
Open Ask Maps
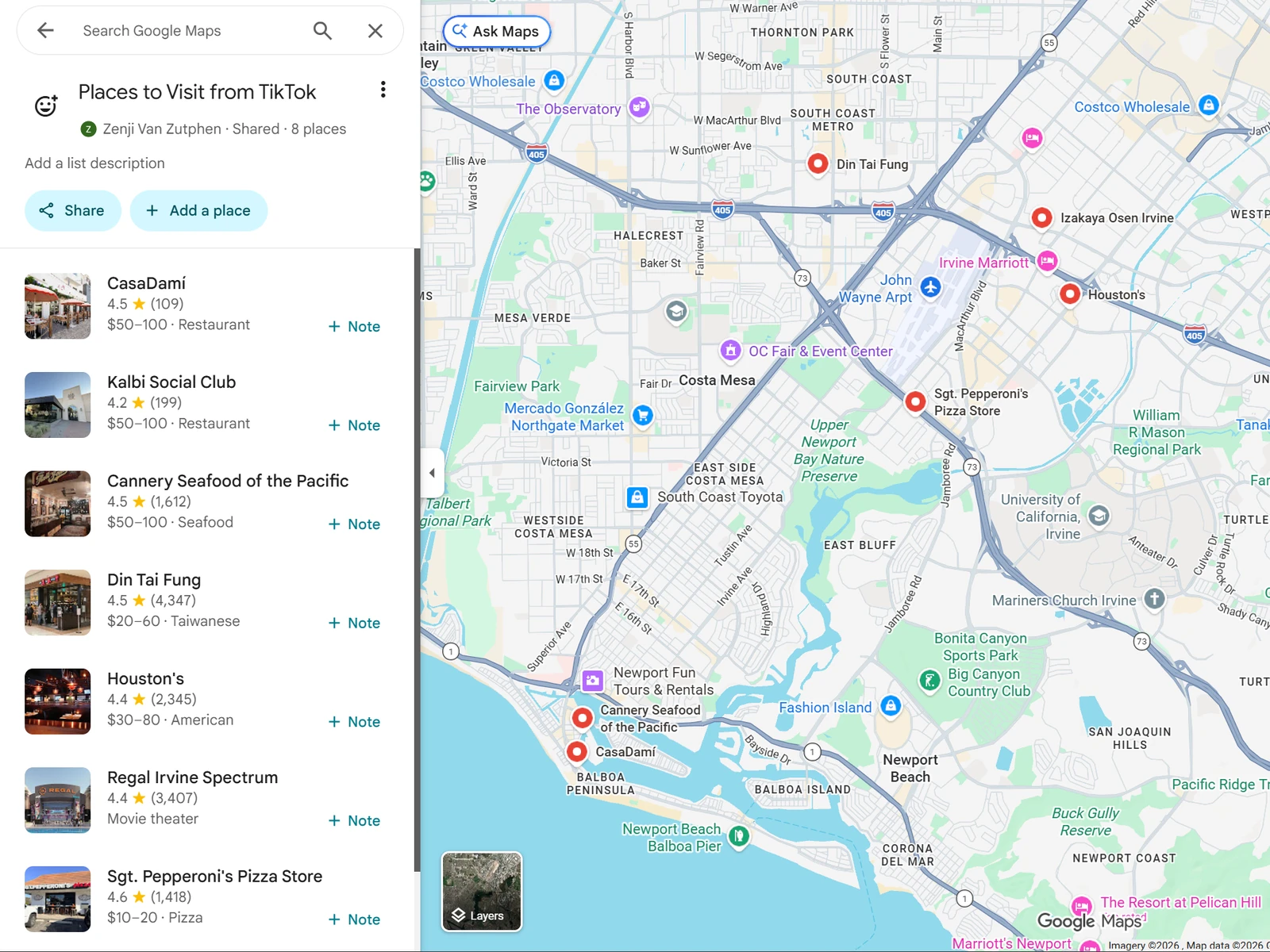[x=496, y=32]
